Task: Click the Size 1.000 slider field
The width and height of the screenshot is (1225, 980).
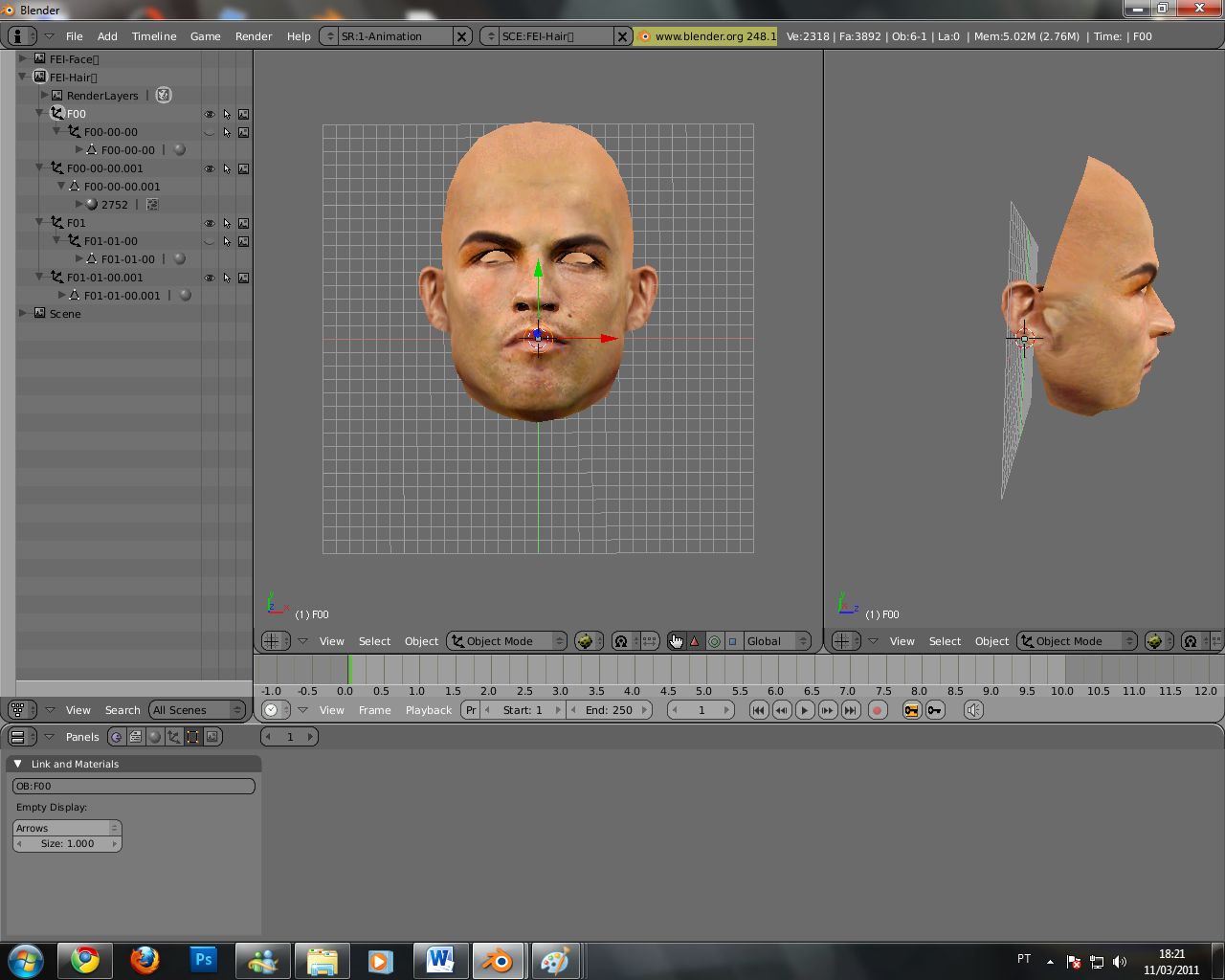Action: (67, 844)
